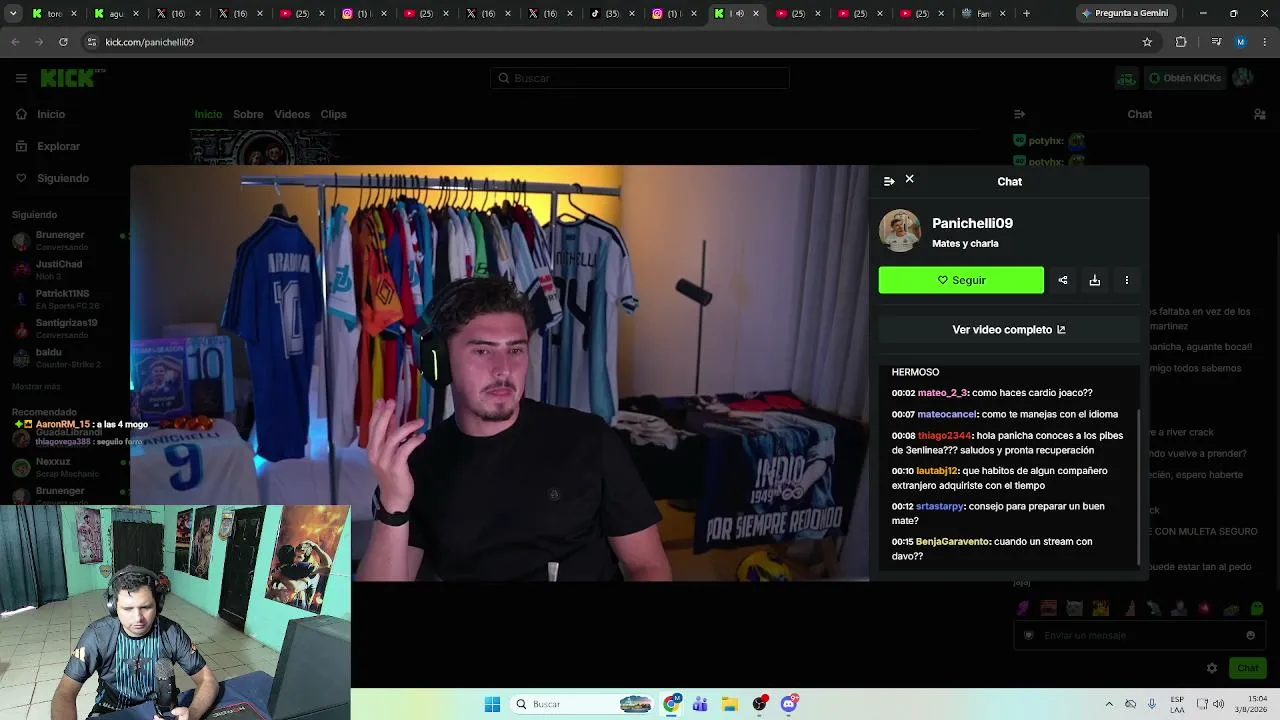The image size is (1280, 720).
Task: Switch to the channel's Sobre tab
Action: point(248,114)
